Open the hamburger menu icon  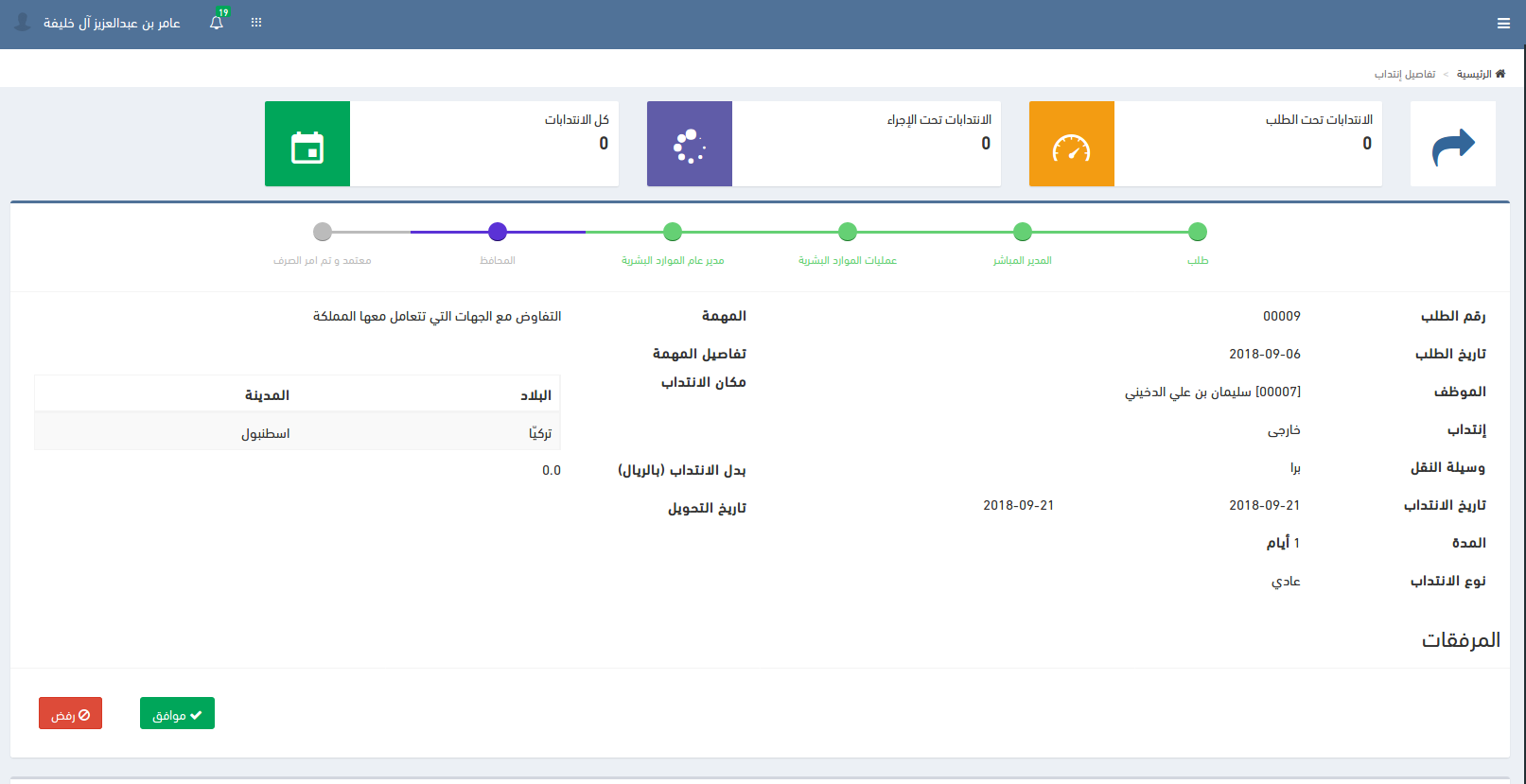[1503, 24]
